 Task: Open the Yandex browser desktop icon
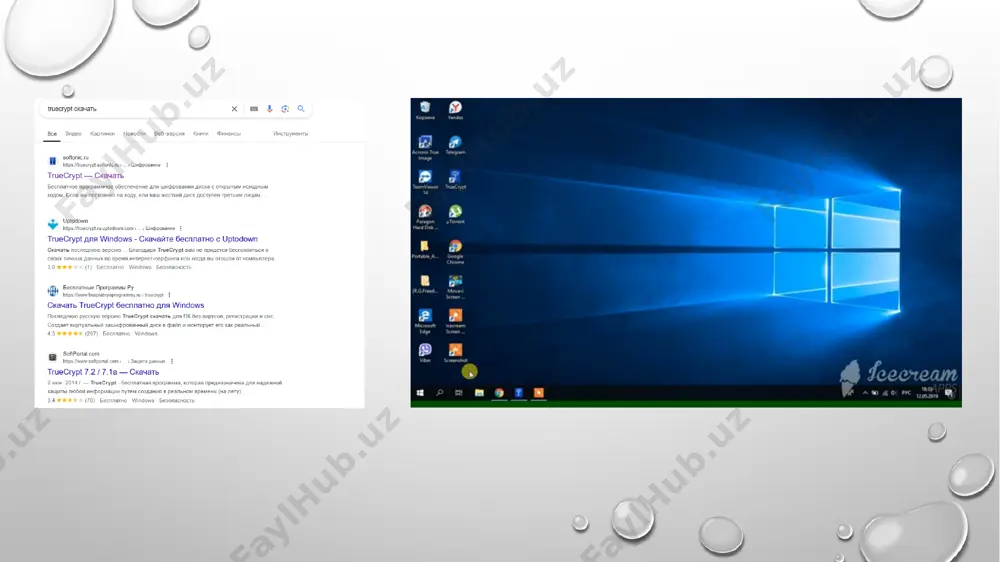tap(455, 110)
